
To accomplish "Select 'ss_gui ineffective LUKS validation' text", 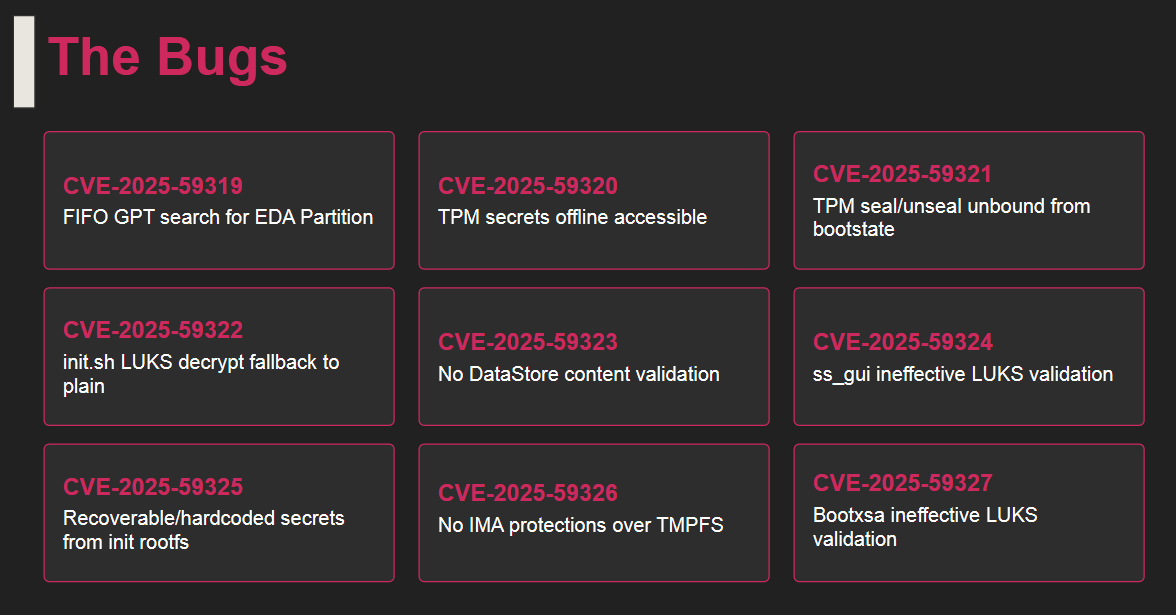I will [963, 374].
